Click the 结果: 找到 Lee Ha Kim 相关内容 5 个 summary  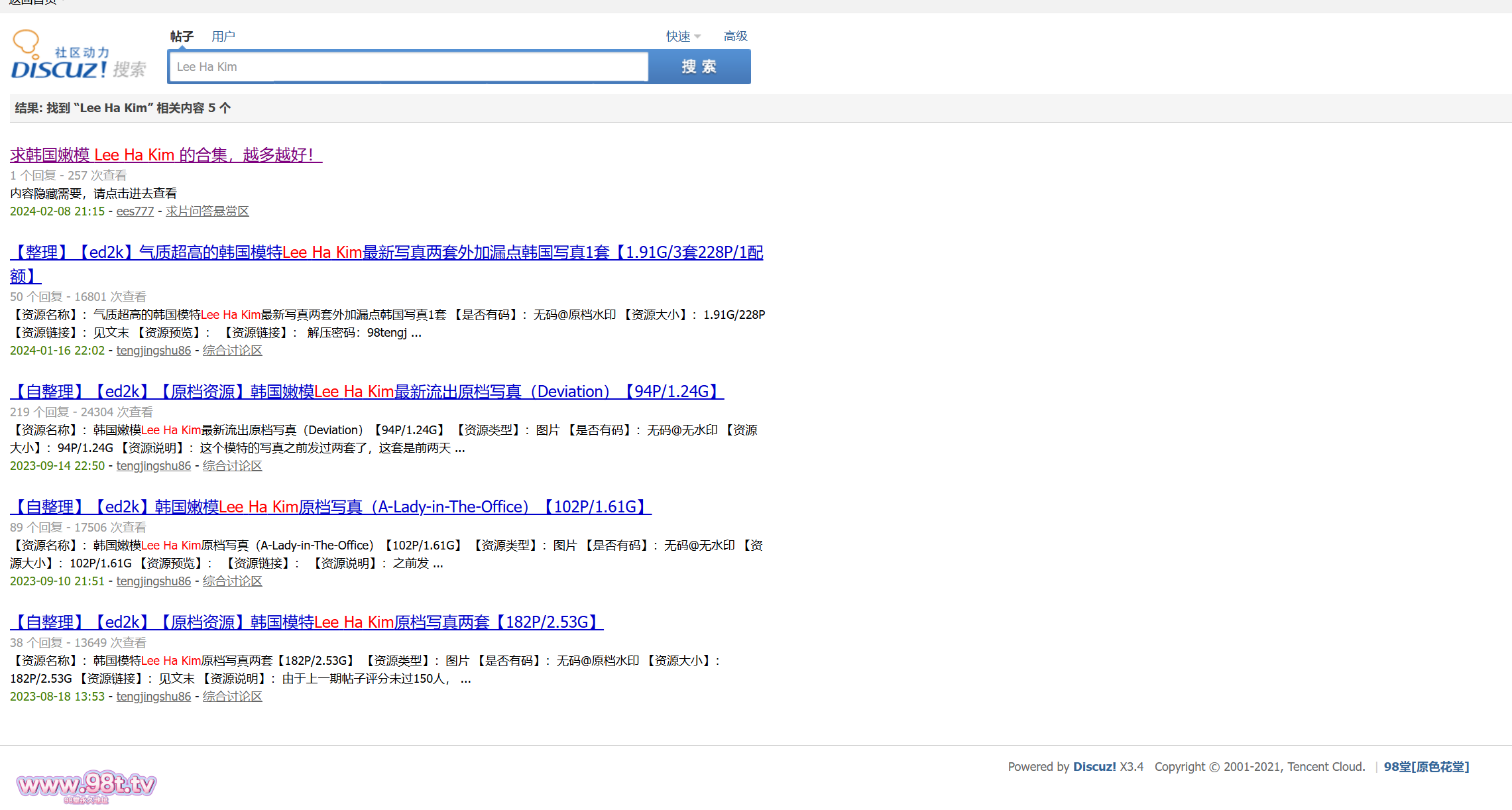click(123, 107)
